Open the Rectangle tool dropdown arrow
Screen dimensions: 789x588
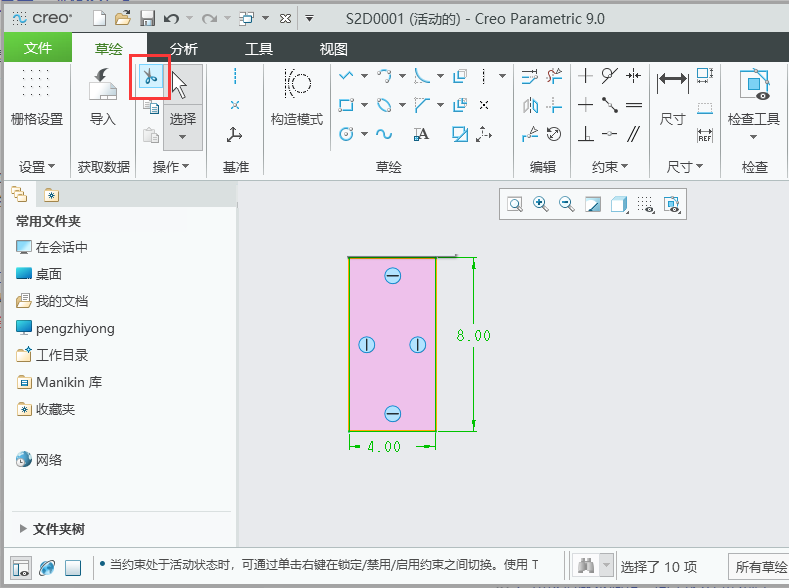364,105
